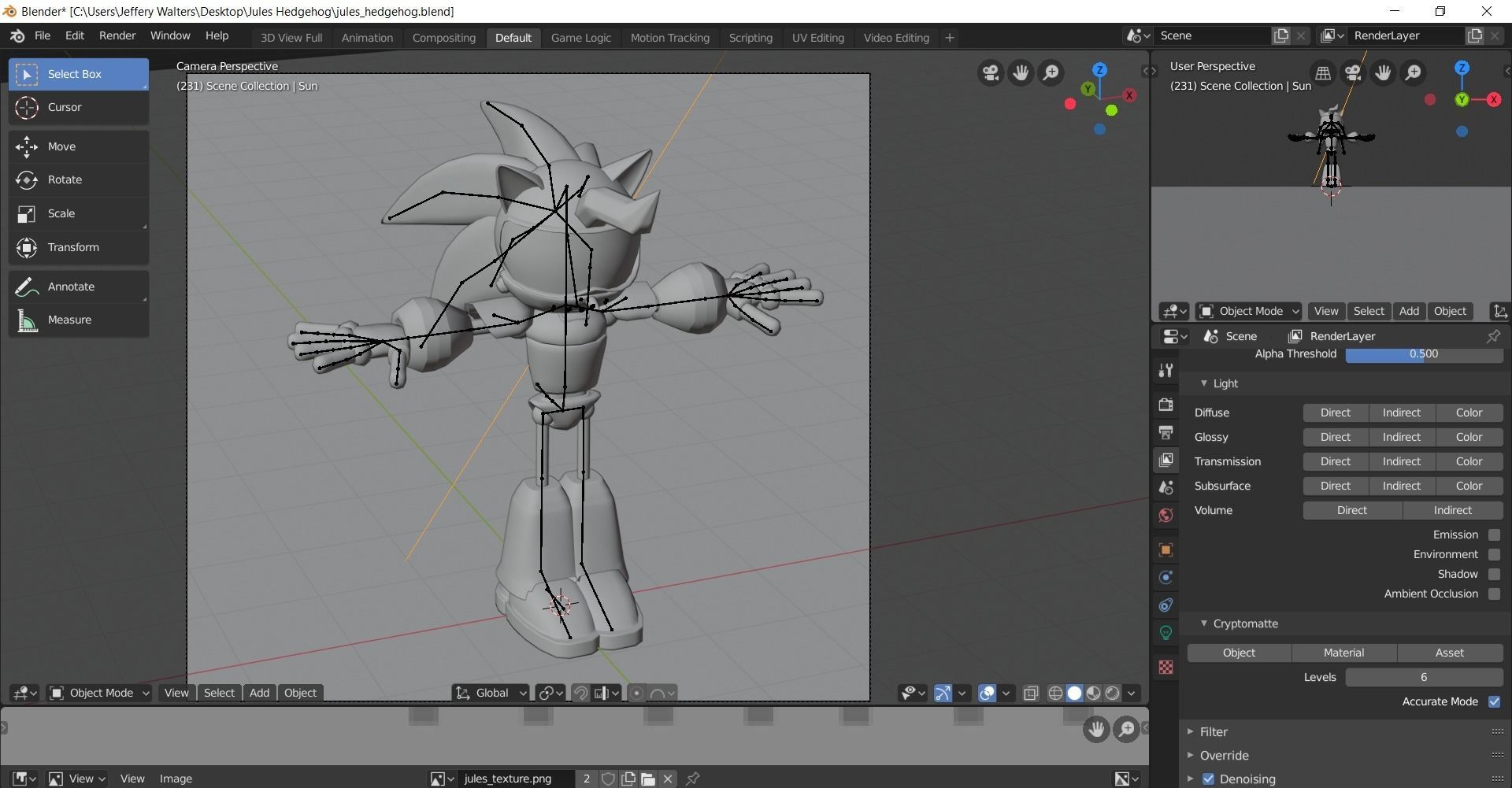Click the Cryptomatte Levels value field
The height and width of the screenshot is (788, 1512).
[1424, 677]
